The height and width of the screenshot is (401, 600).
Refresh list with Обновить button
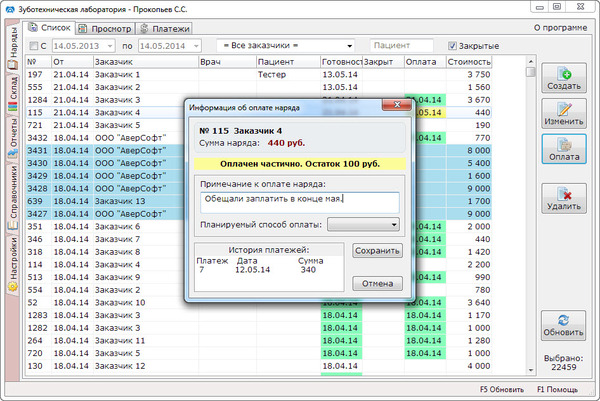564,325
